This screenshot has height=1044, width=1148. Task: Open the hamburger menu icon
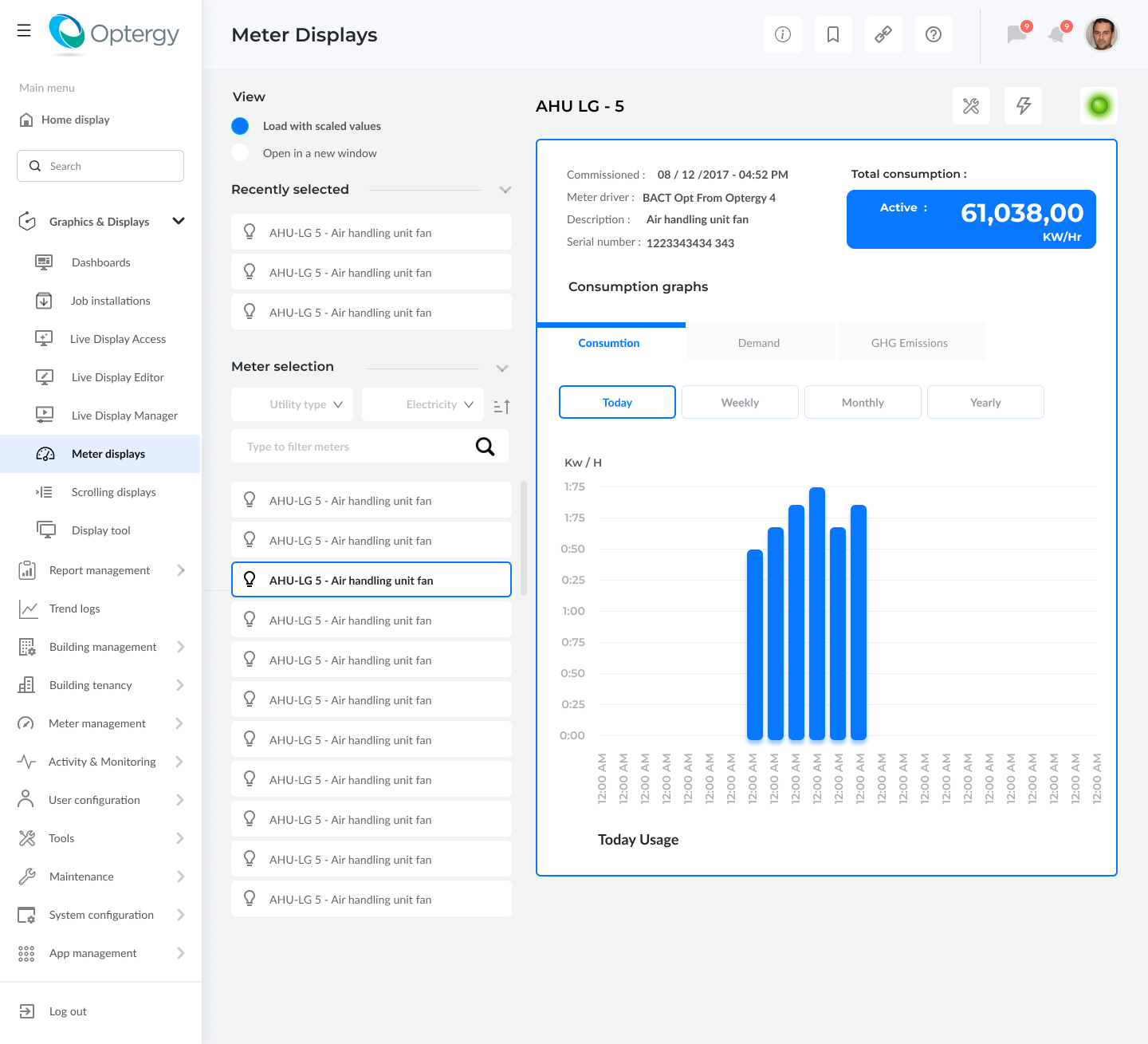(x=24, y=30)
